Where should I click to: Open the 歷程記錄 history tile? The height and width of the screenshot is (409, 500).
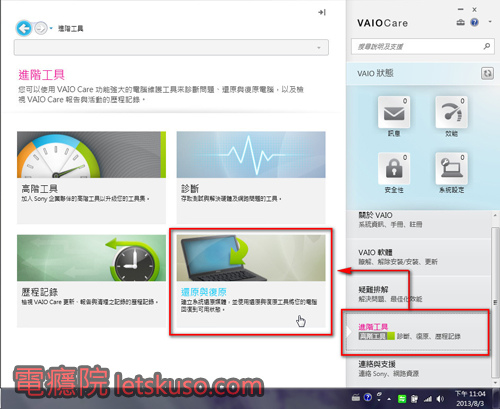tap(91, 281)
